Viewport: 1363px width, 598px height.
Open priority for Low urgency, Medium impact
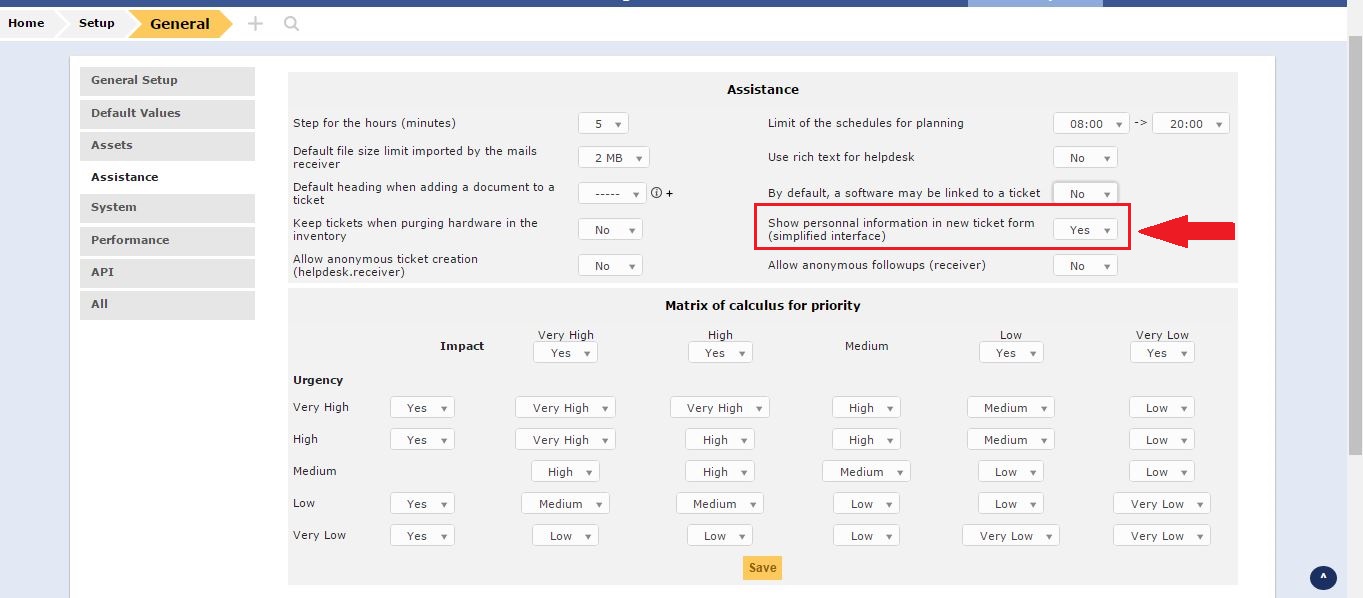866,504
